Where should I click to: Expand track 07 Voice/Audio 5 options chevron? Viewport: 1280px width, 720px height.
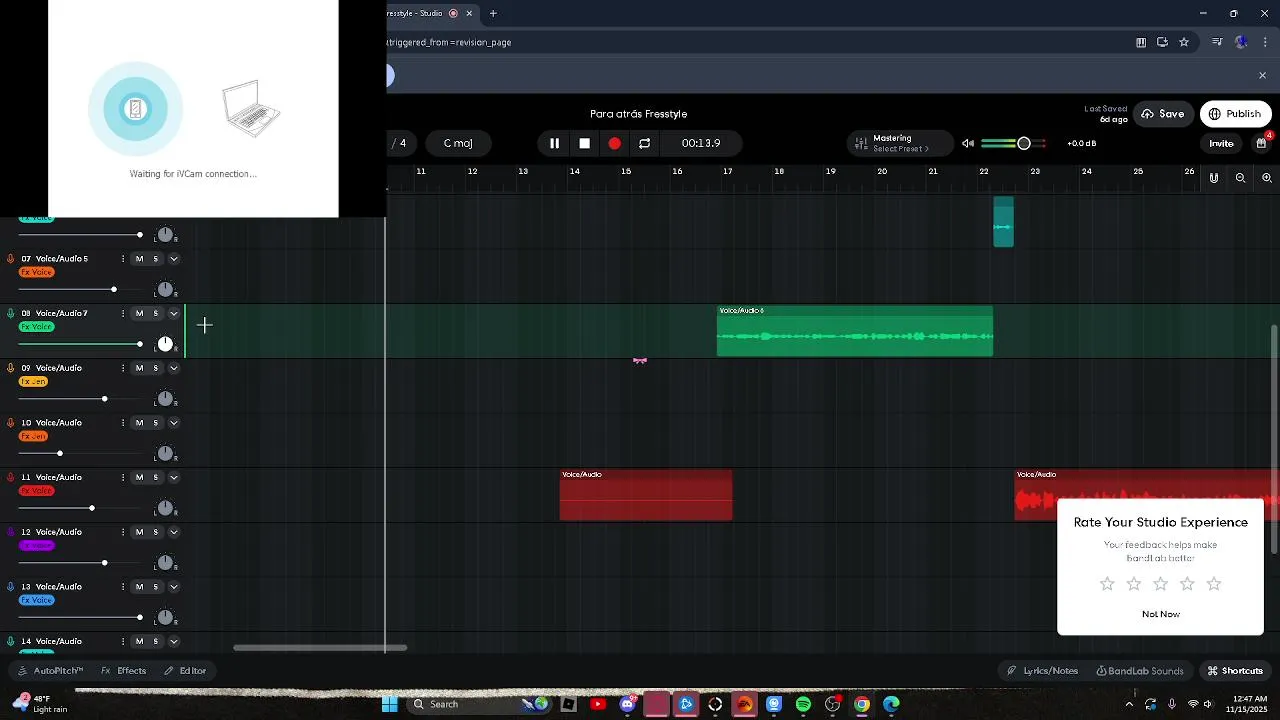point(173,259)
